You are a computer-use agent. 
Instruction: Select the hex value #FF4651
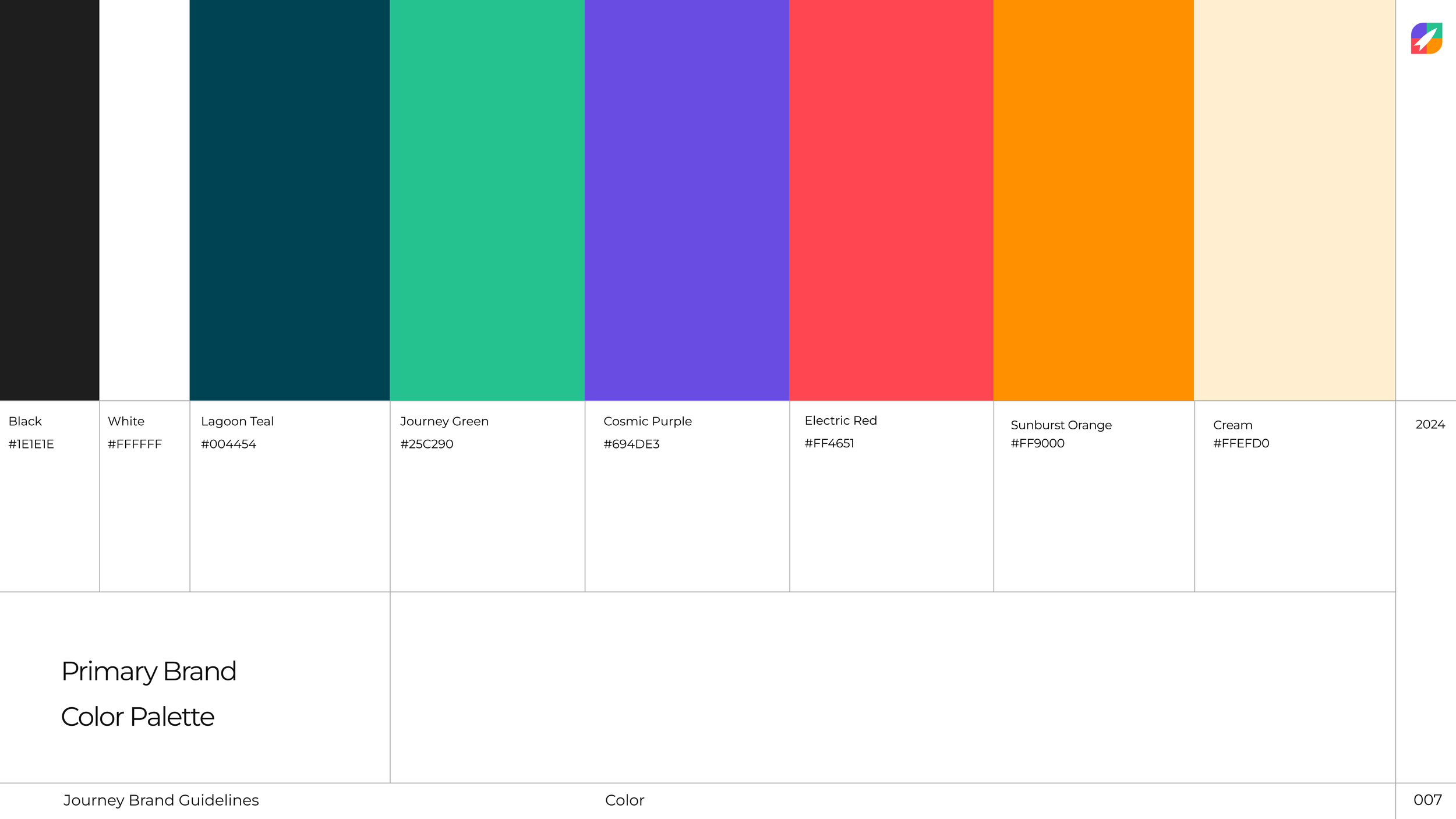(x=829, y=443)
